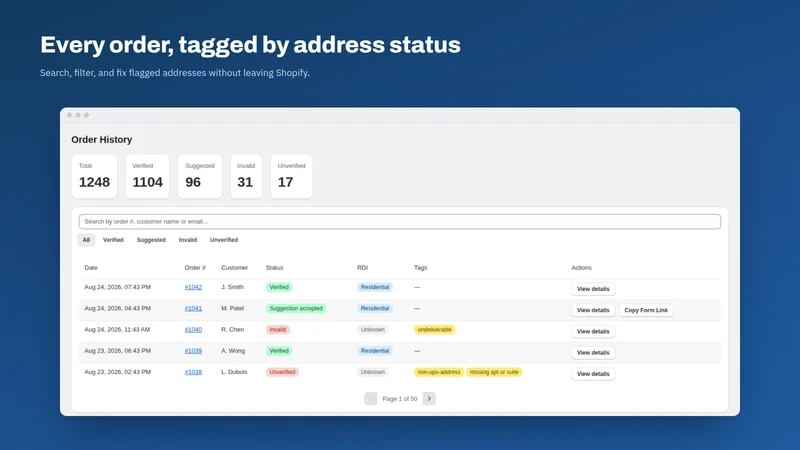This screenshot has width=800, height=450.
Task: Click the Suggestion accepted status badge
Action: click(296, 308)
